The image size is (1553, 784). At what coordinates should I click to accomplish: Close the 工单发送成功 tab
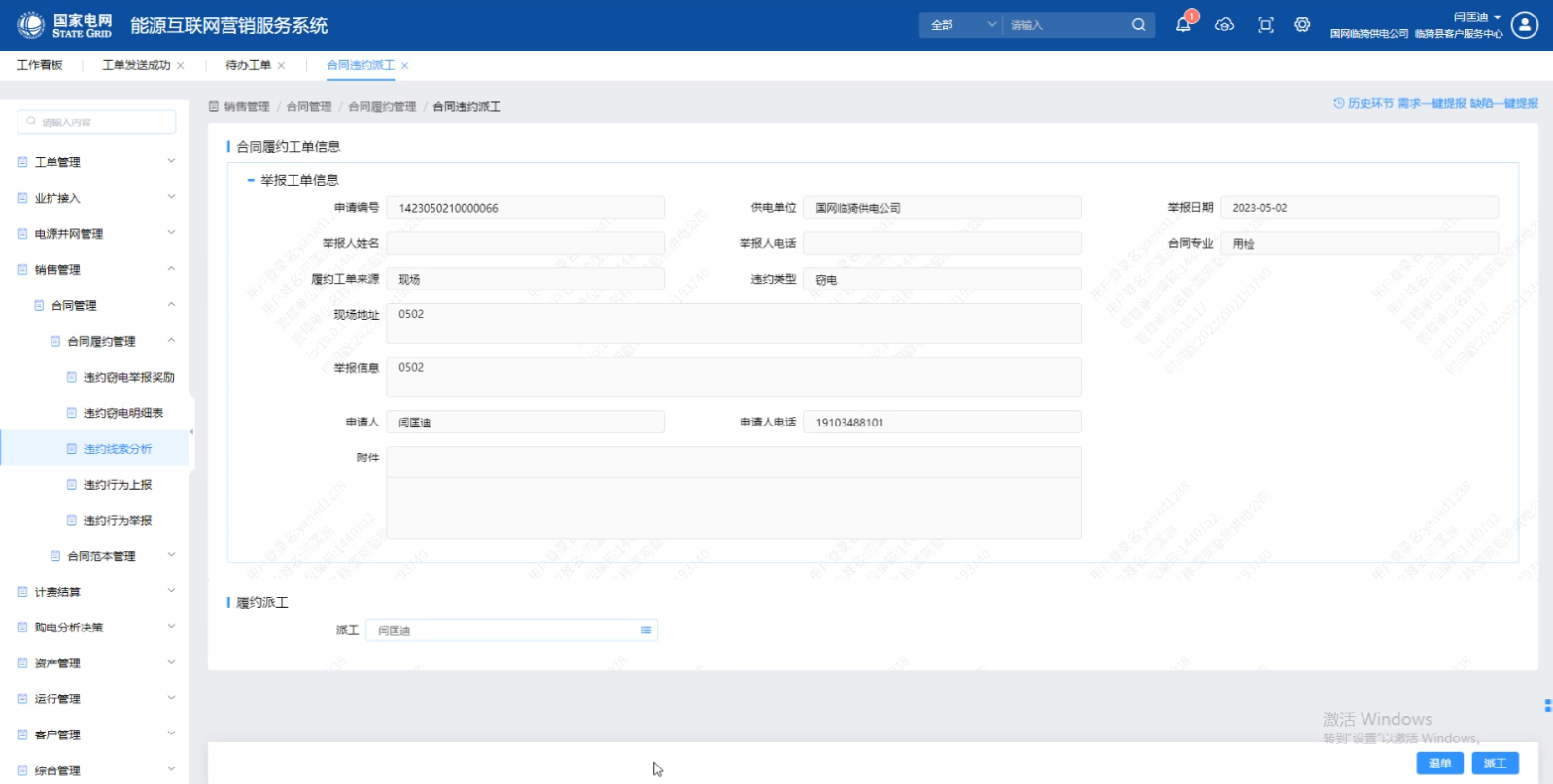[181, 66]
